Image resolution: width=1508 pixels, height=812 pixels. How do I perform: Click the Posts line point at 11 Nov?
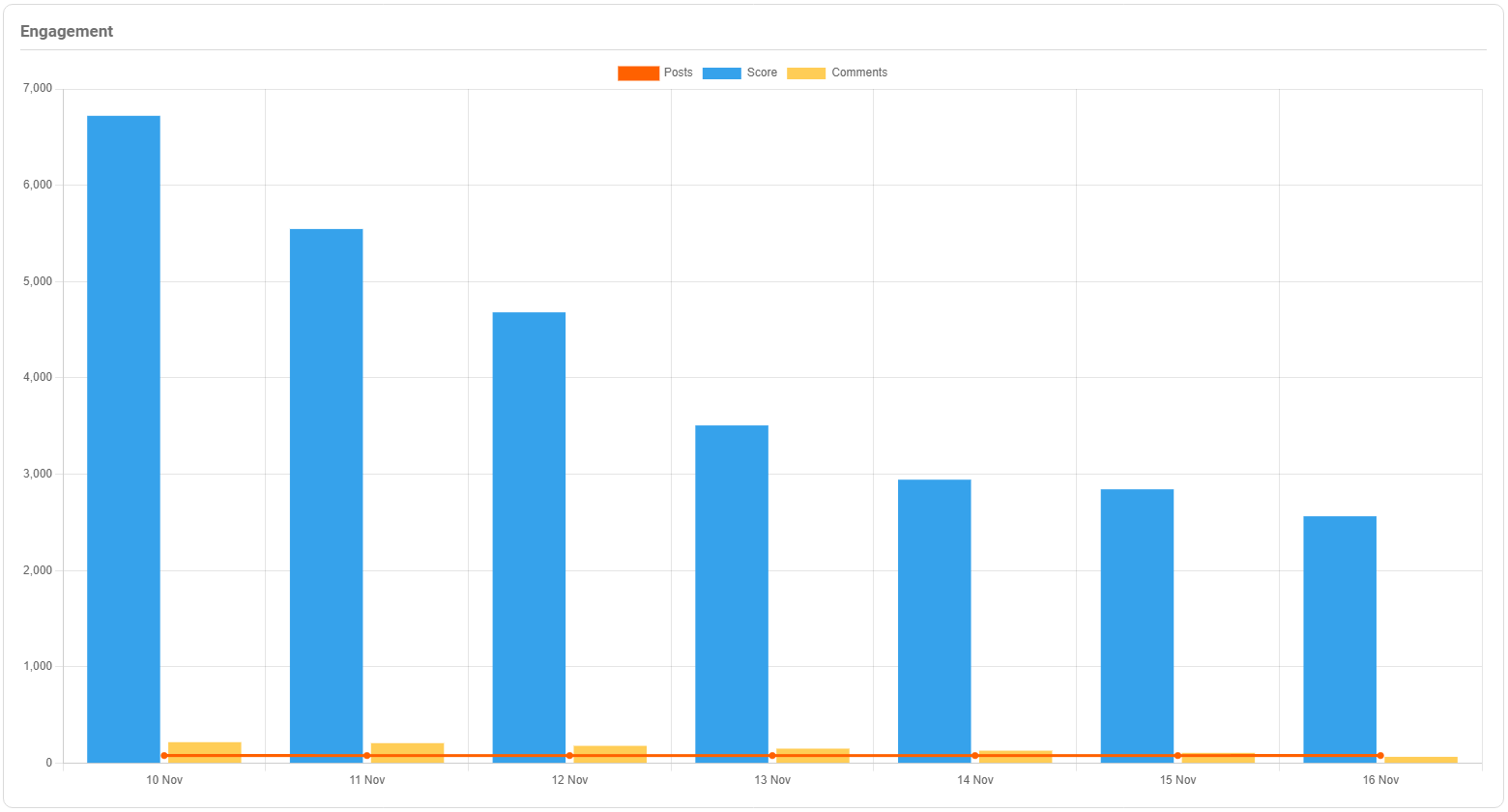[366, 756]
